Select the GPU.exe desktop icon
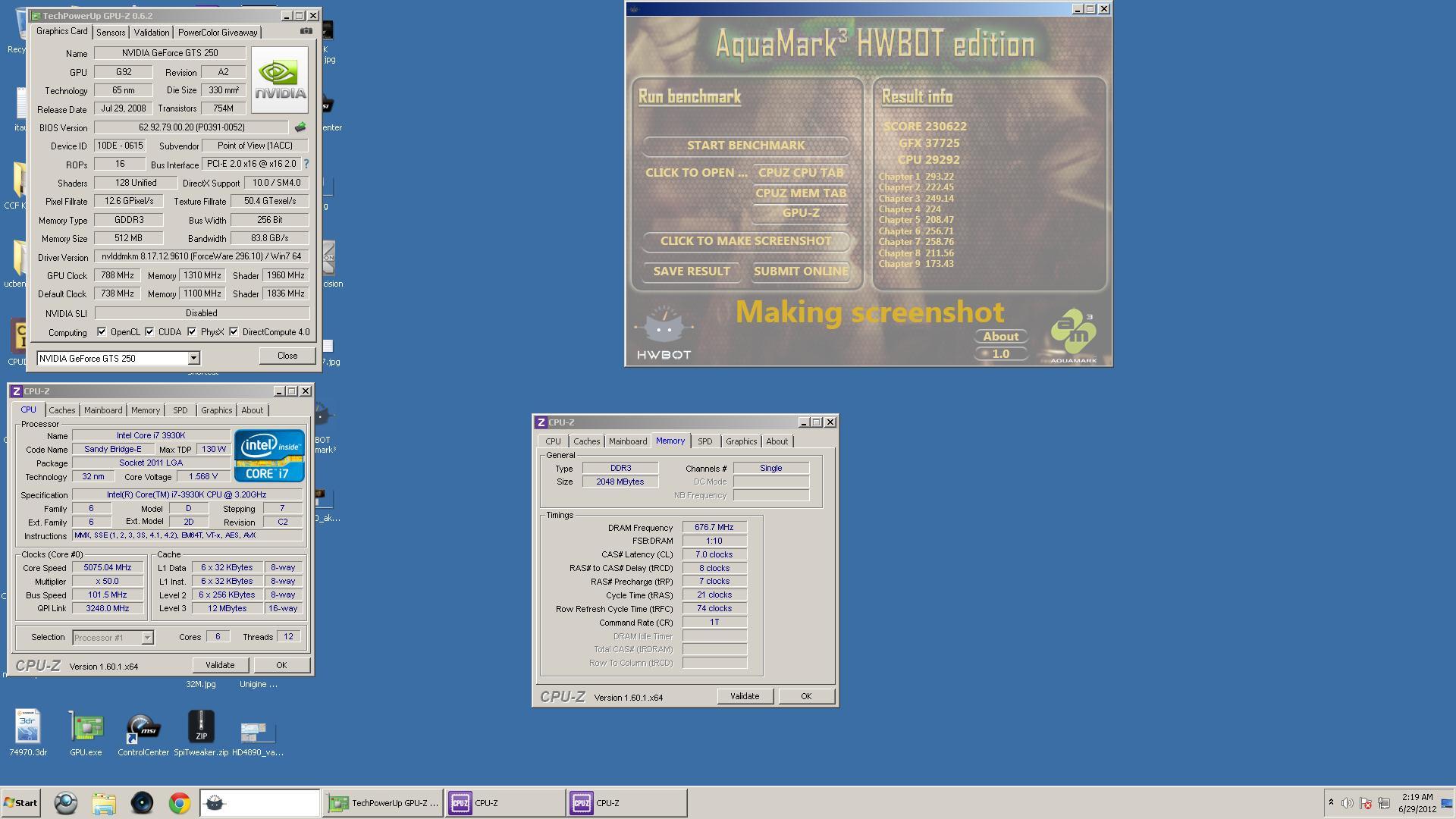Viewport: 1456px width, 819px height. [86, 733]
